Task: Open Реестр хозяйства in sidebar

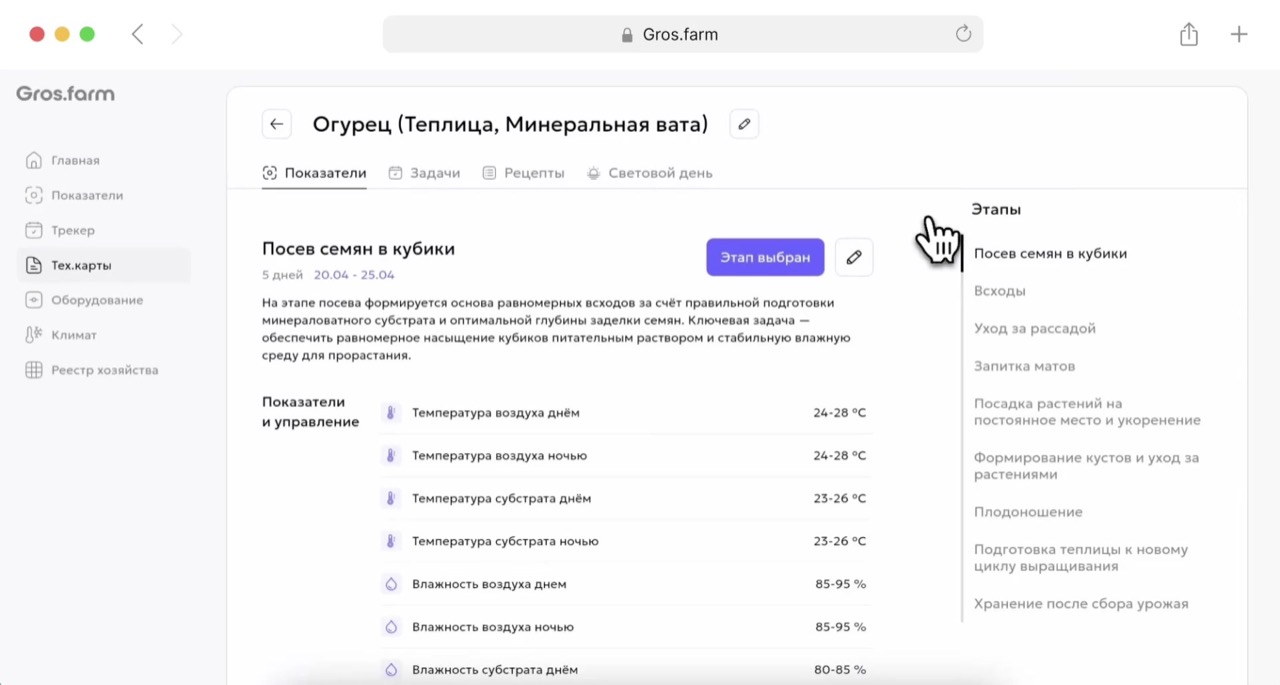Action: (105, 370)
